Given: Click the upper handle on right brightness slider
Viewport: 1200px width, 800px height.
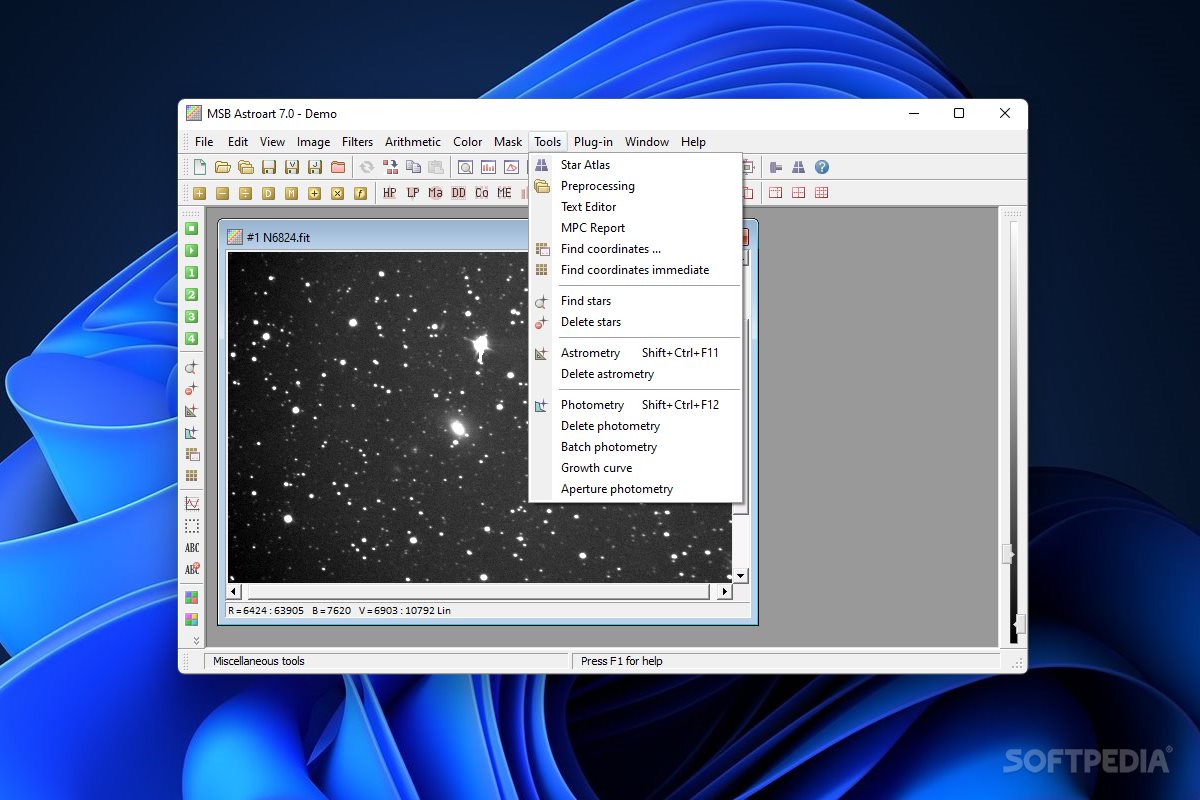Looking at the screenshot, I should [1008, 554].
